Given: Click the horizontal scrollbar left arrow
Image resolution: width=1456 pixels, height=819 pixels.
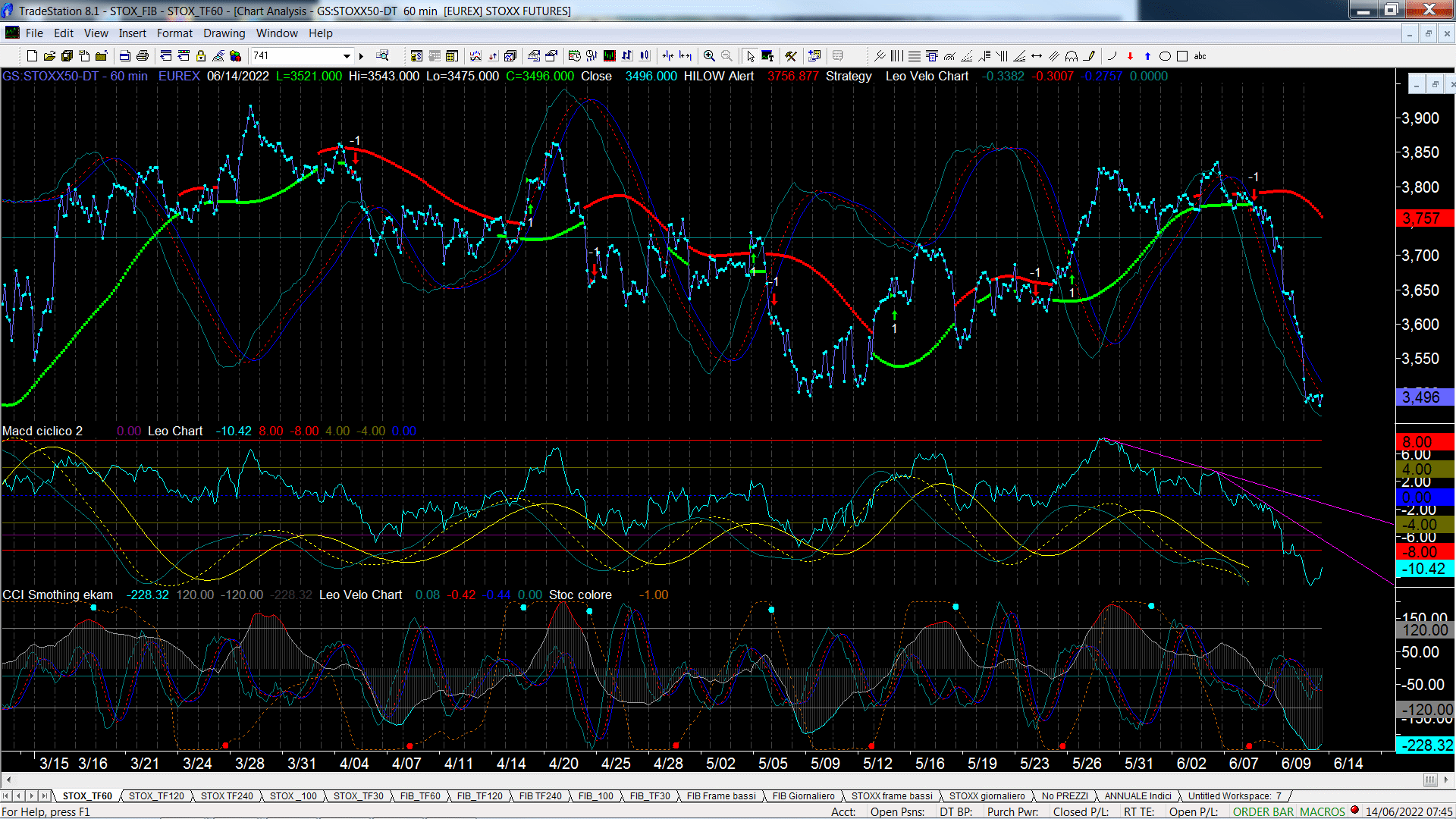Looking at the screenshot, I should [8, 780].
